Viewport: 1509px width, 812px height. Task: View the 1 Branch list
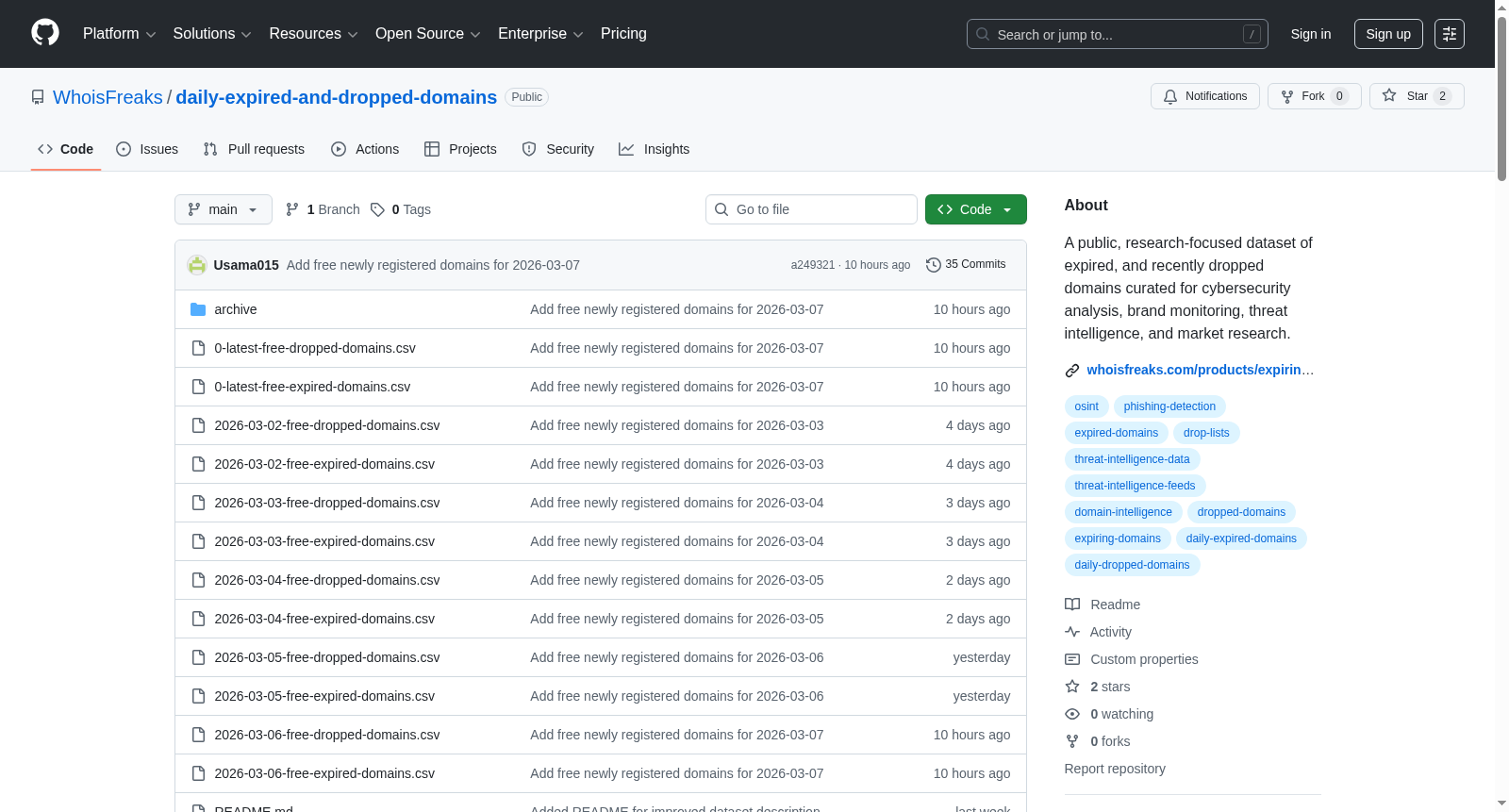pyautogui.click(x=323, y=209)
